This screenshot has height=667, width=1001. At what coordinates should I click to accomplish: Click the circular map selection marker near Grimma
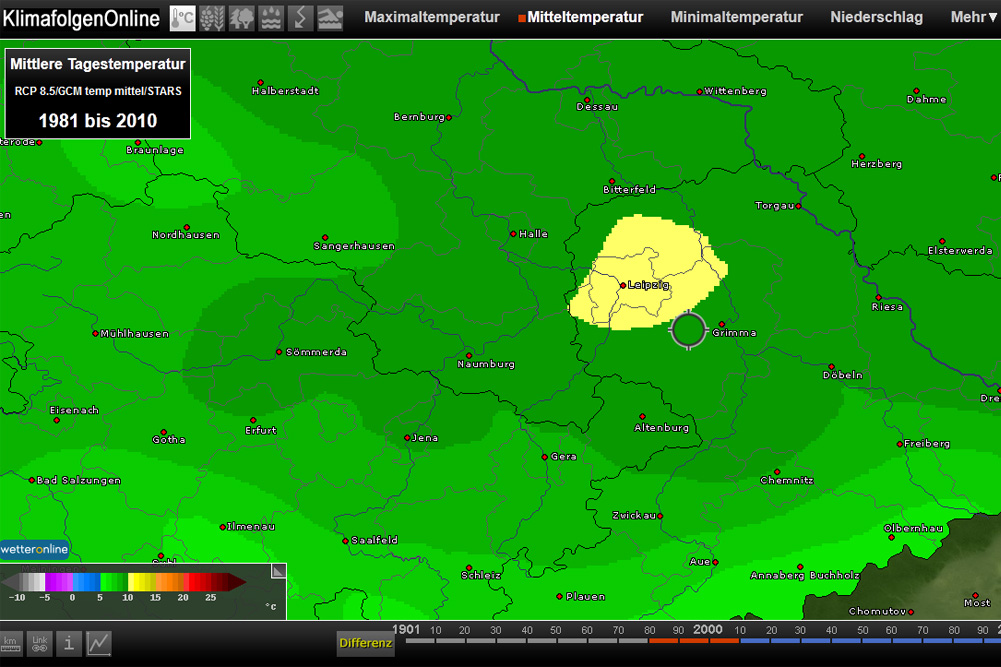click(688, 330)
